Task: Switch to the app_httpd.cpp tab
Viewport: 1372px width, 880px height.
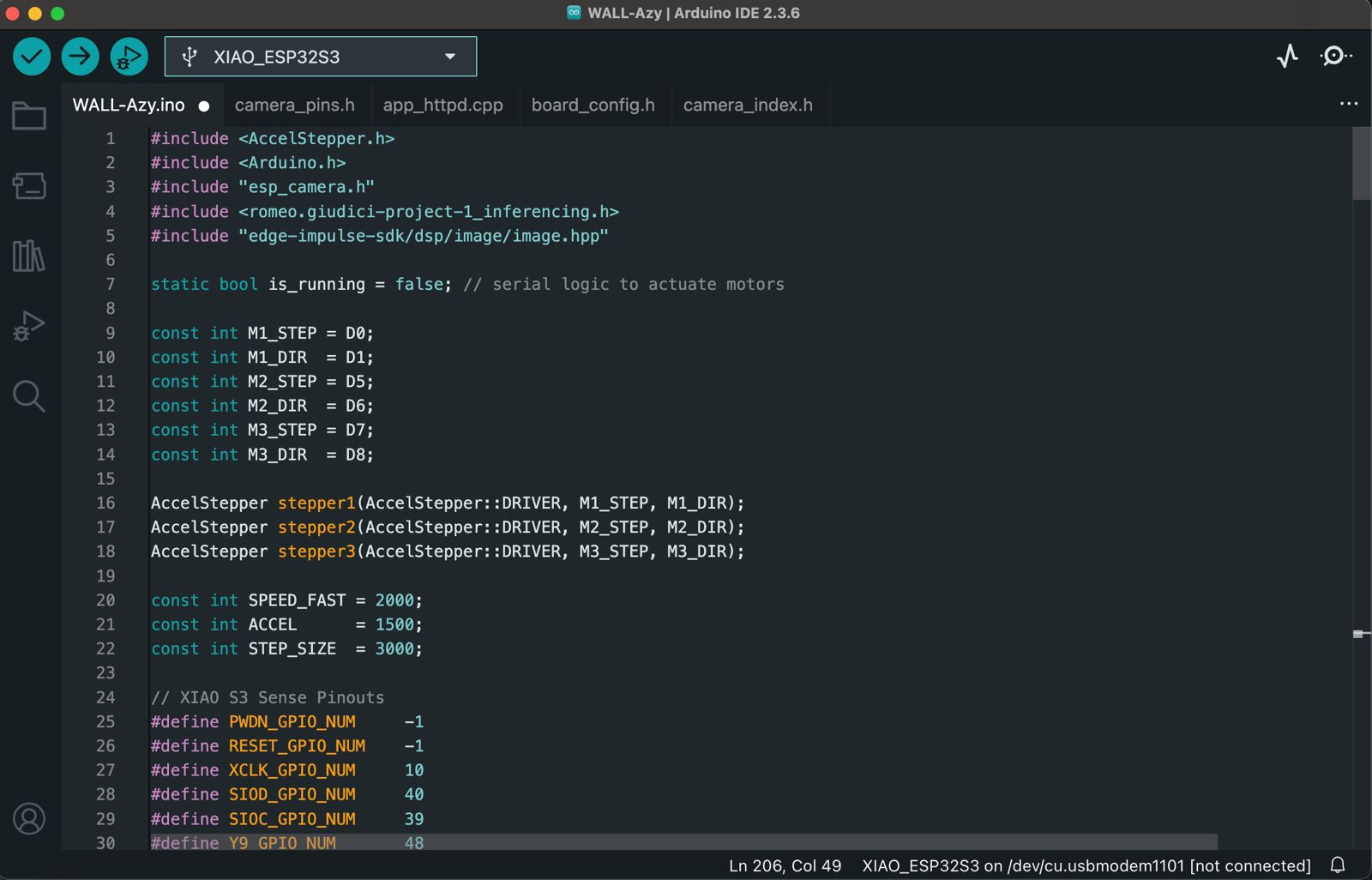Action: click(443, 105)
